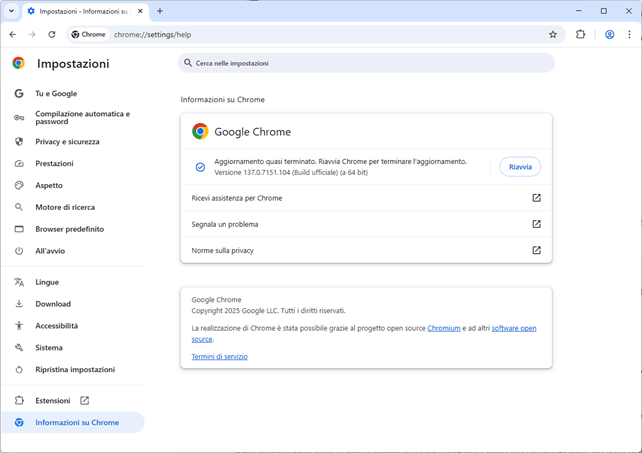This screenshot has height=453, width=642.
Task: Click the window icon beside Browser predefinito
Action: pyautogui.click(x=19, y=229)
